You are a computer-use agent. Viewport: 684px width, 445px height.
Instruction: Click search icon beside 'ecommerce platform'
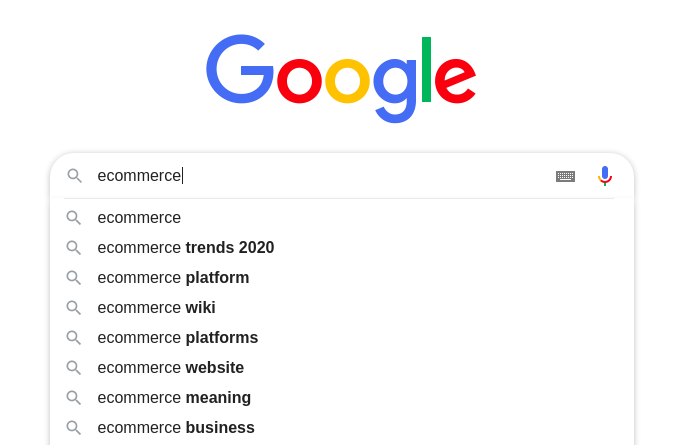tap(73, 278)
